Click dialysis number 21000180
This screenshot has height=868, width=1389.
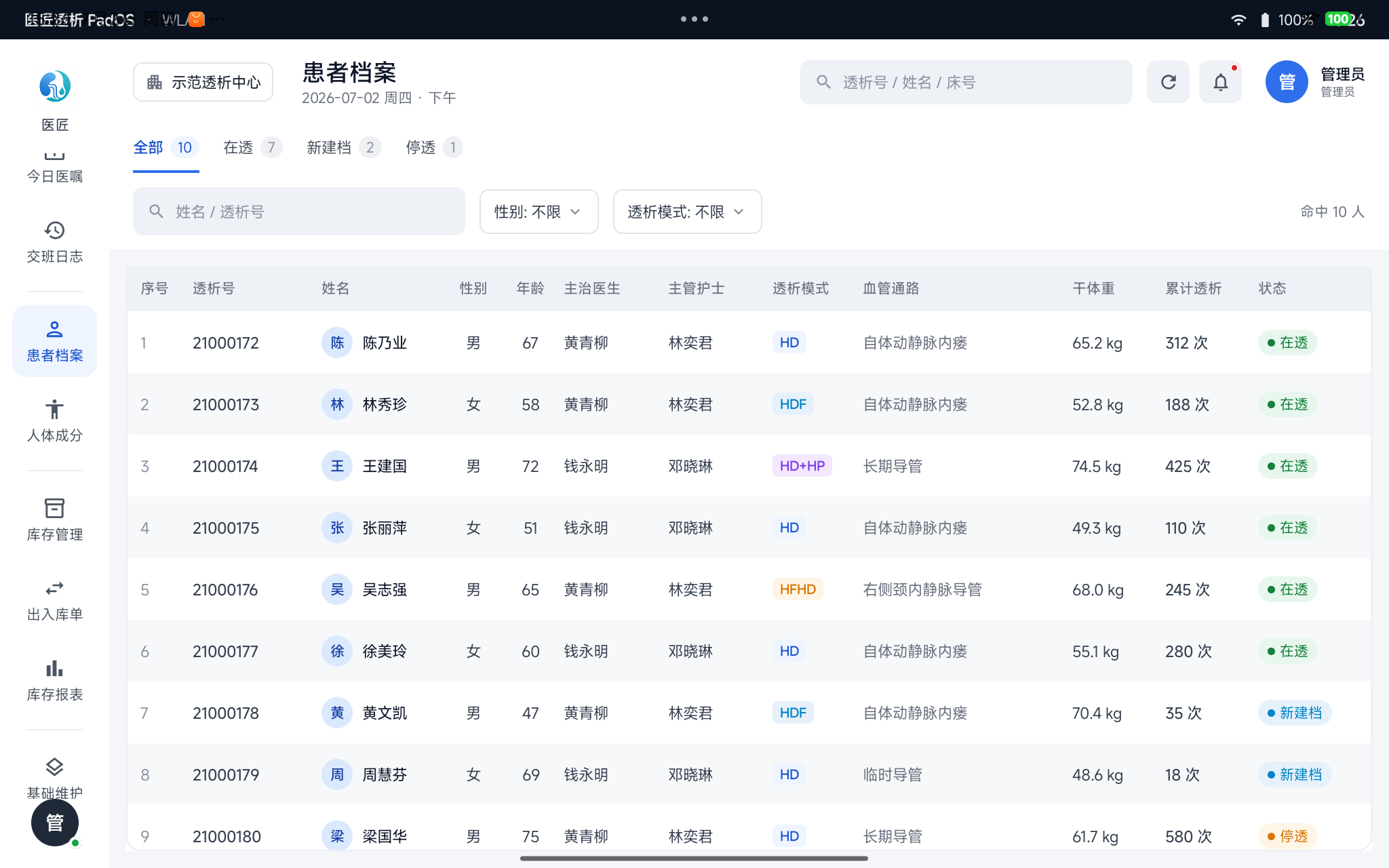(227, 836)
